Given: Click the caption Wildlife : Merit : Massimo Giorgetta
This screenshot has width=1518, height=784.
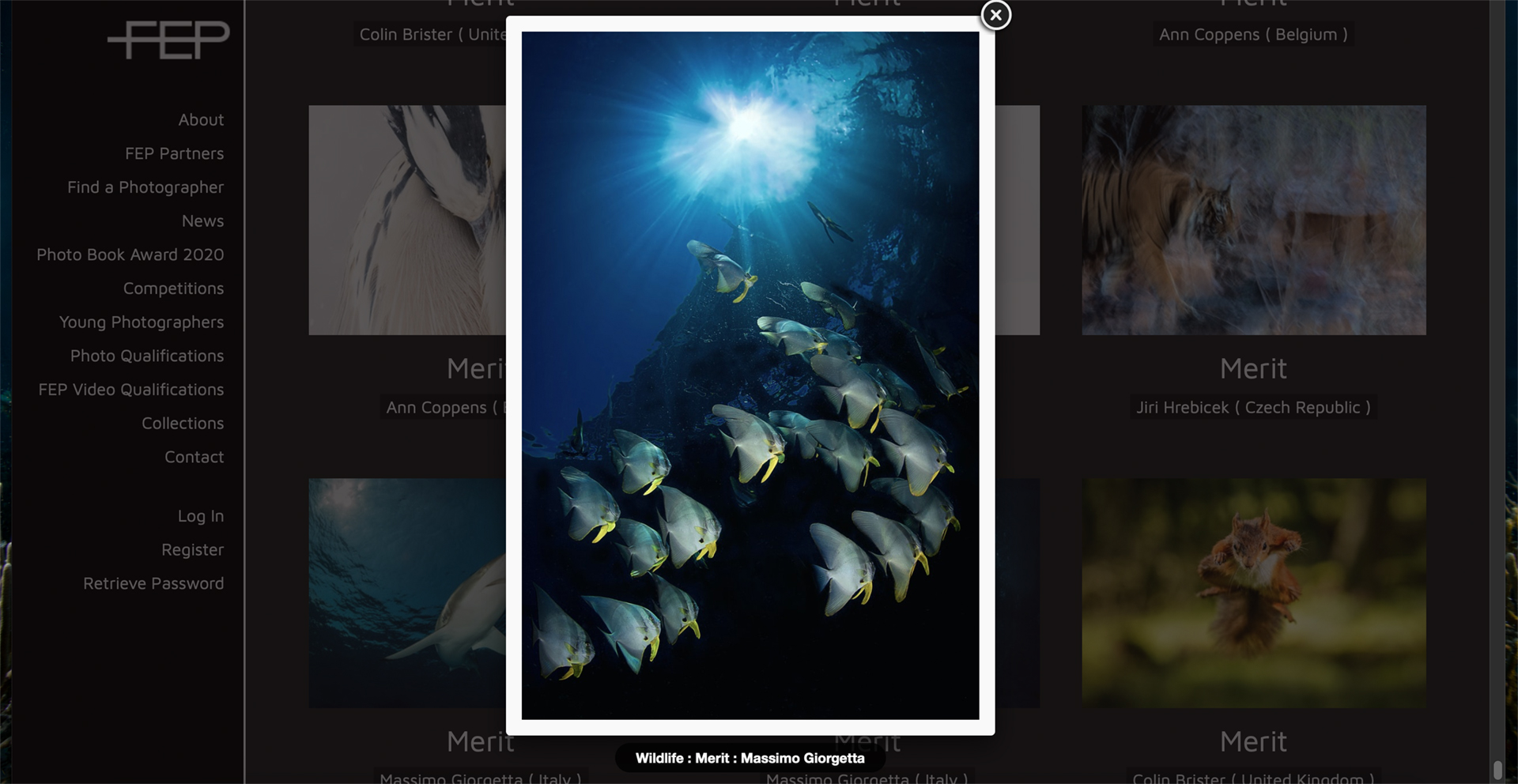Looking at the screenshot, I should tap(750, 759).
